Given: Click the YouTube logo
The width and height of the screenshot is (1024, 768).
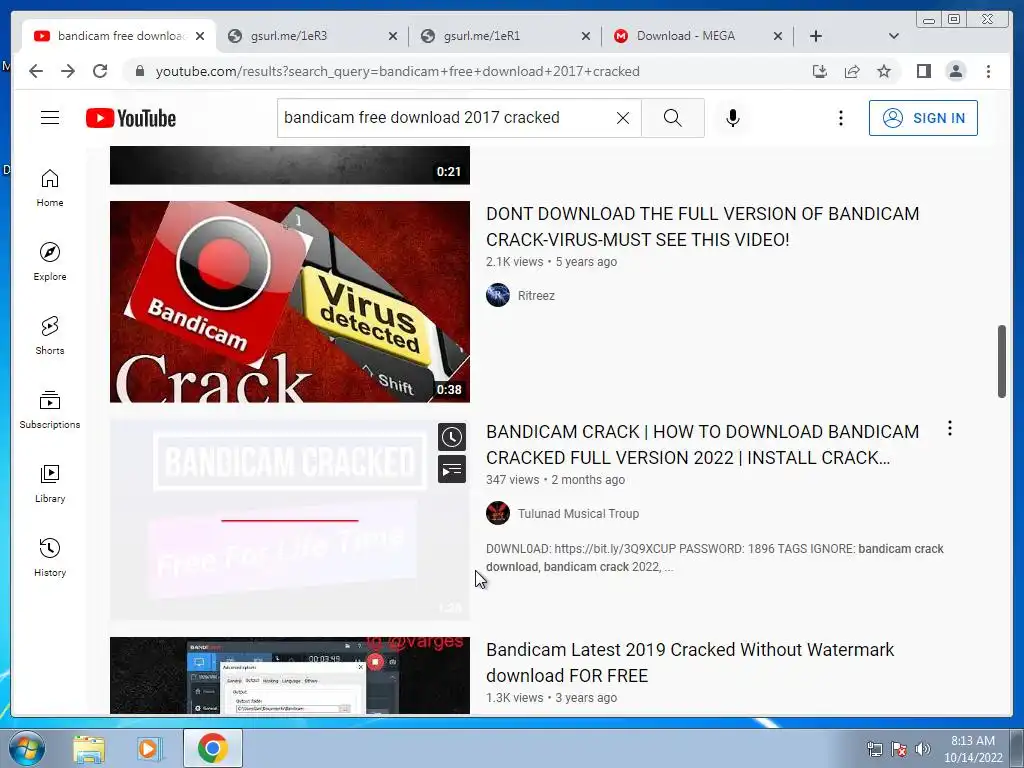Looking at the screenshot, I should 131,118.
